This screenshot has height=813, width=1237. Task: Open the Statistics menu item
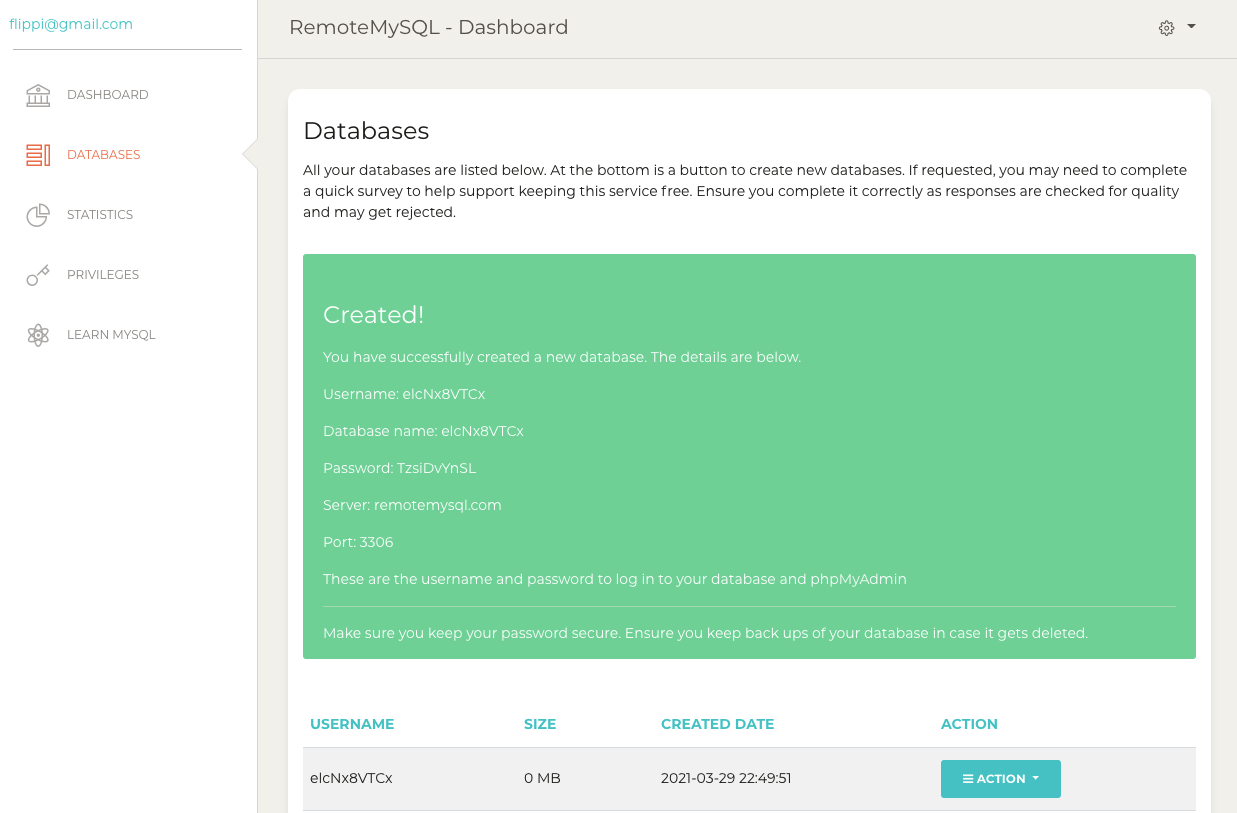pyautogui.click(x=100, y=215)
